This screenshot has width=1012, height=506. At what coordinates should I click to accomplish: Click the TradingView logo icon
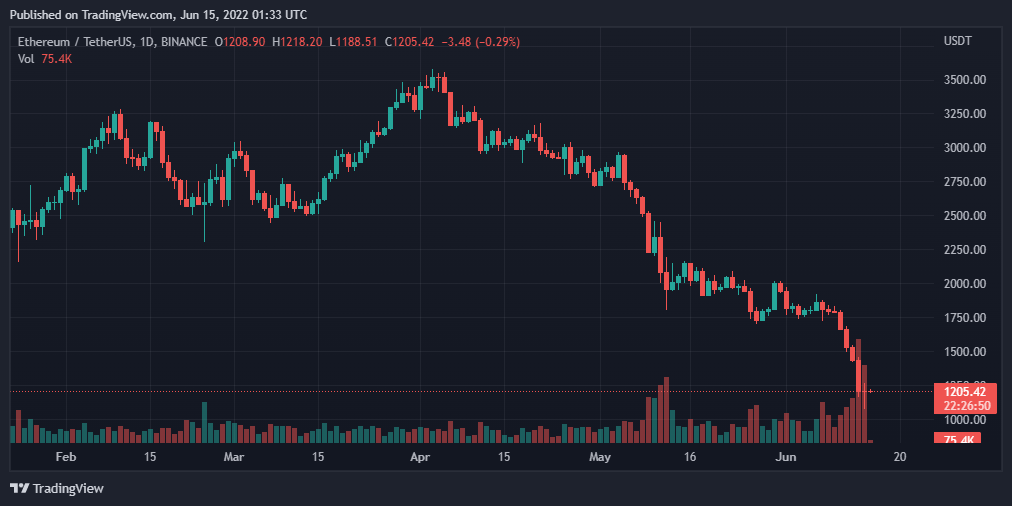click(x=20, y=489)
